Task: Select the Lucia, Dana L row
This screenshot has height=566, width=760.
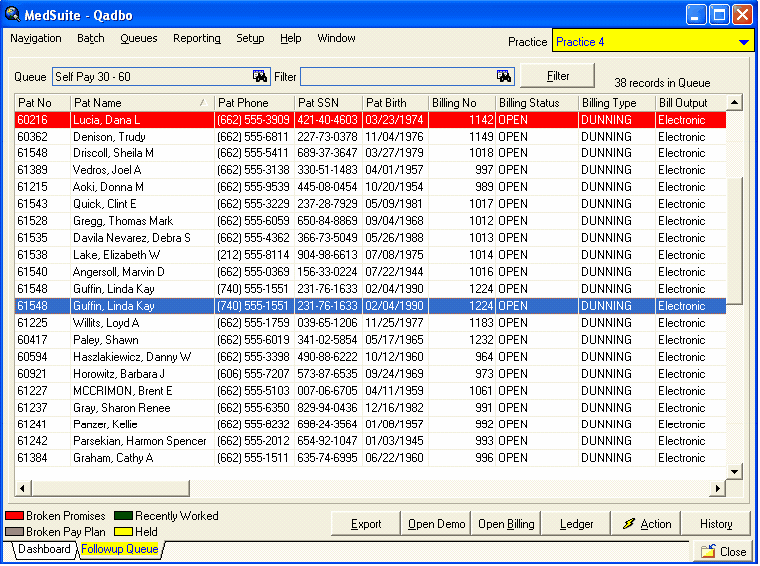Action: point(370,120)
